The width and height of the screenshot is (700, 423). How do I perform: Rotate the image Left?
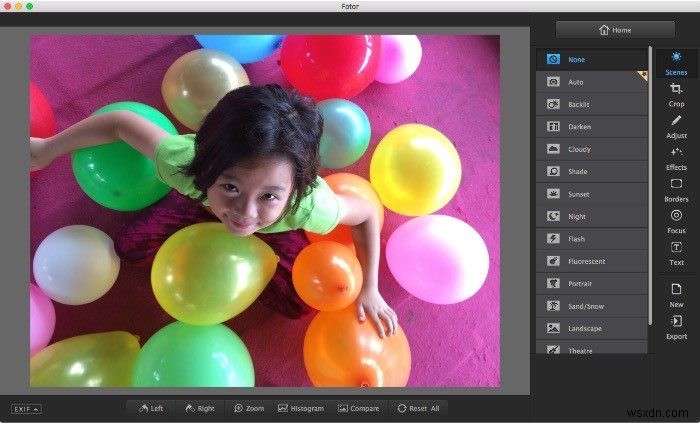tap(151, 408)
